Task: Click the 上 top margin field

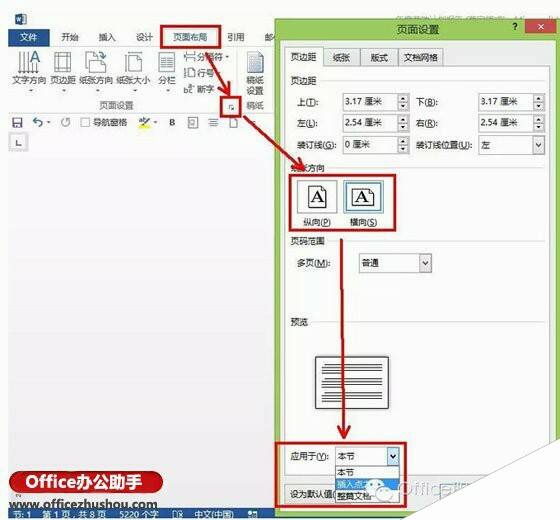Action: coord(370,102)
